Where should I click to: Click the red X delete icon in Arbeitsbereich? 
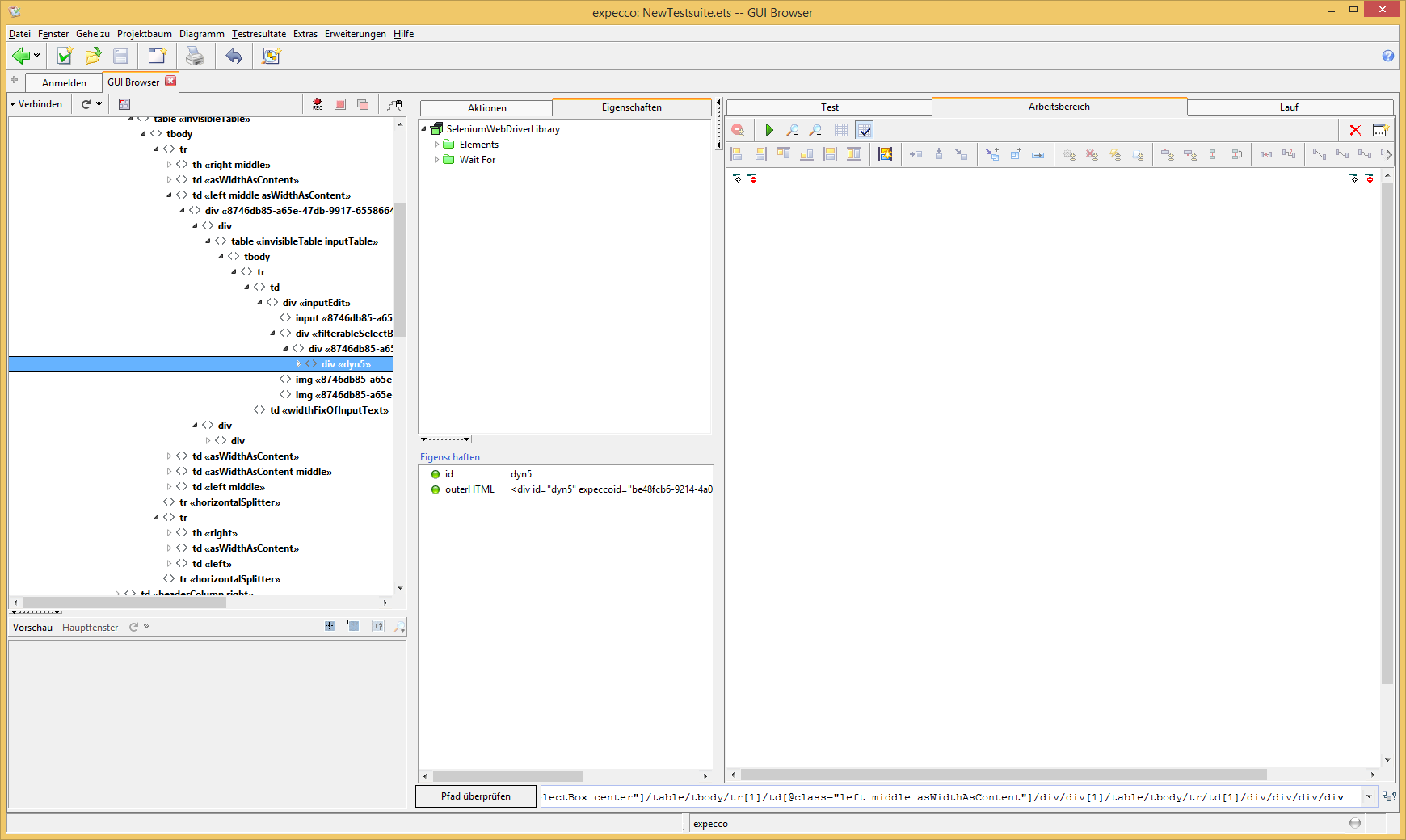pyautogui.click(x=1355, y=130)
